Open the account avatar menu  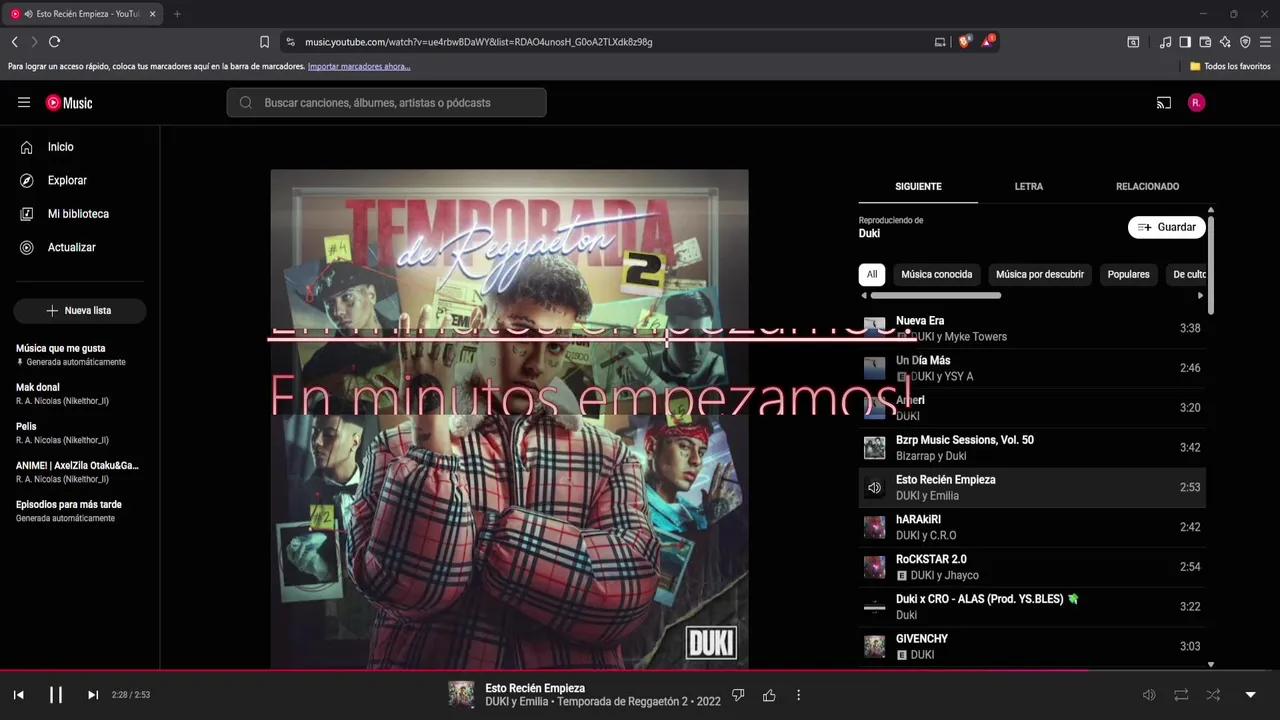coord(1196,102)
